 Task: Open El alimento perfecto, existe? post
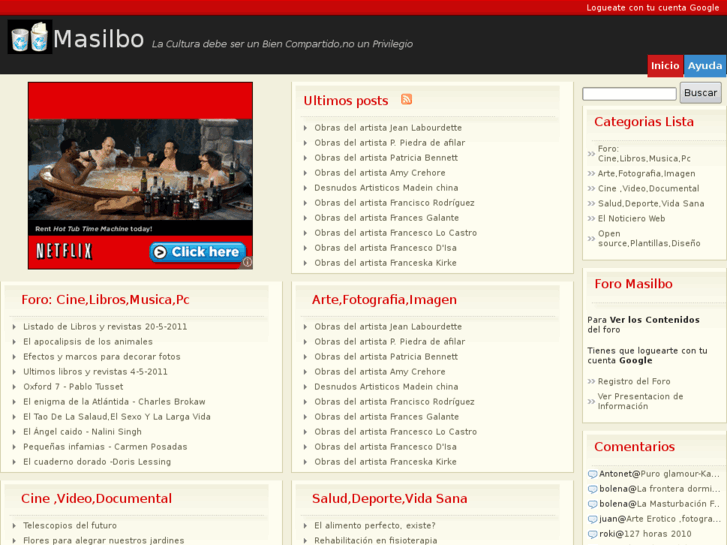click(375, 526)
